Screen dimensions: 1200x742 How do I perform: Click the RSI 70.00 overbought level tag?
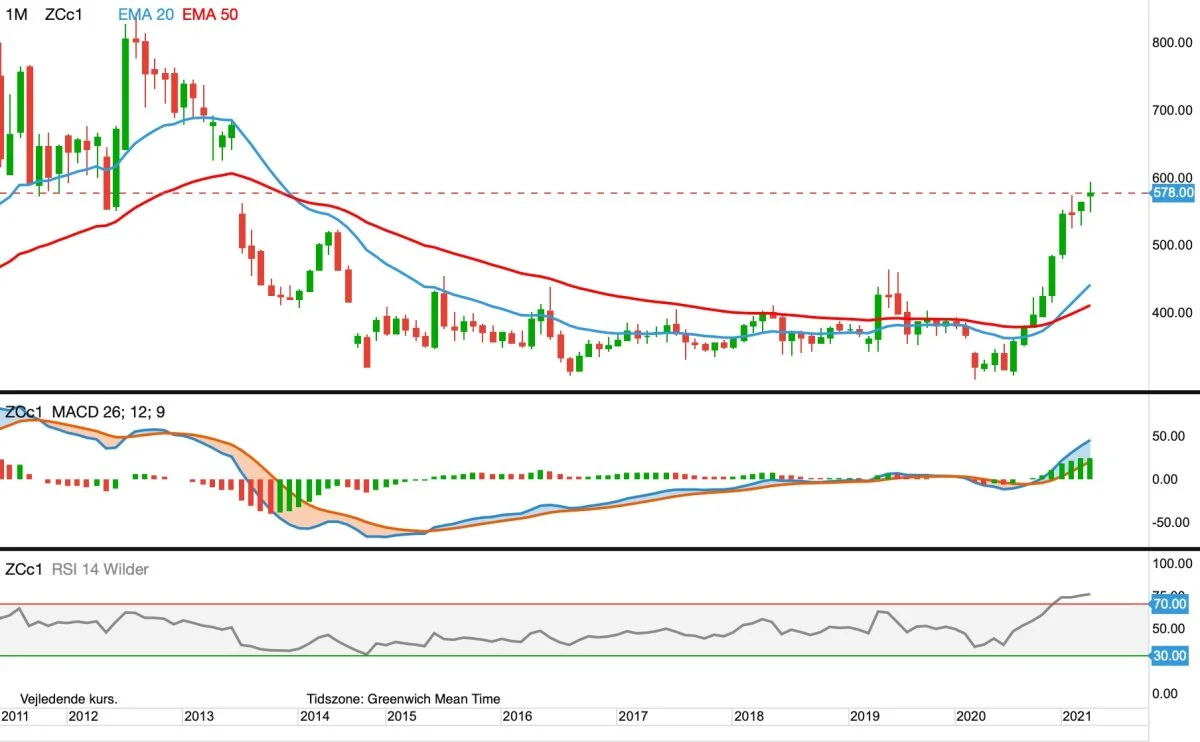pos(1169,604)
